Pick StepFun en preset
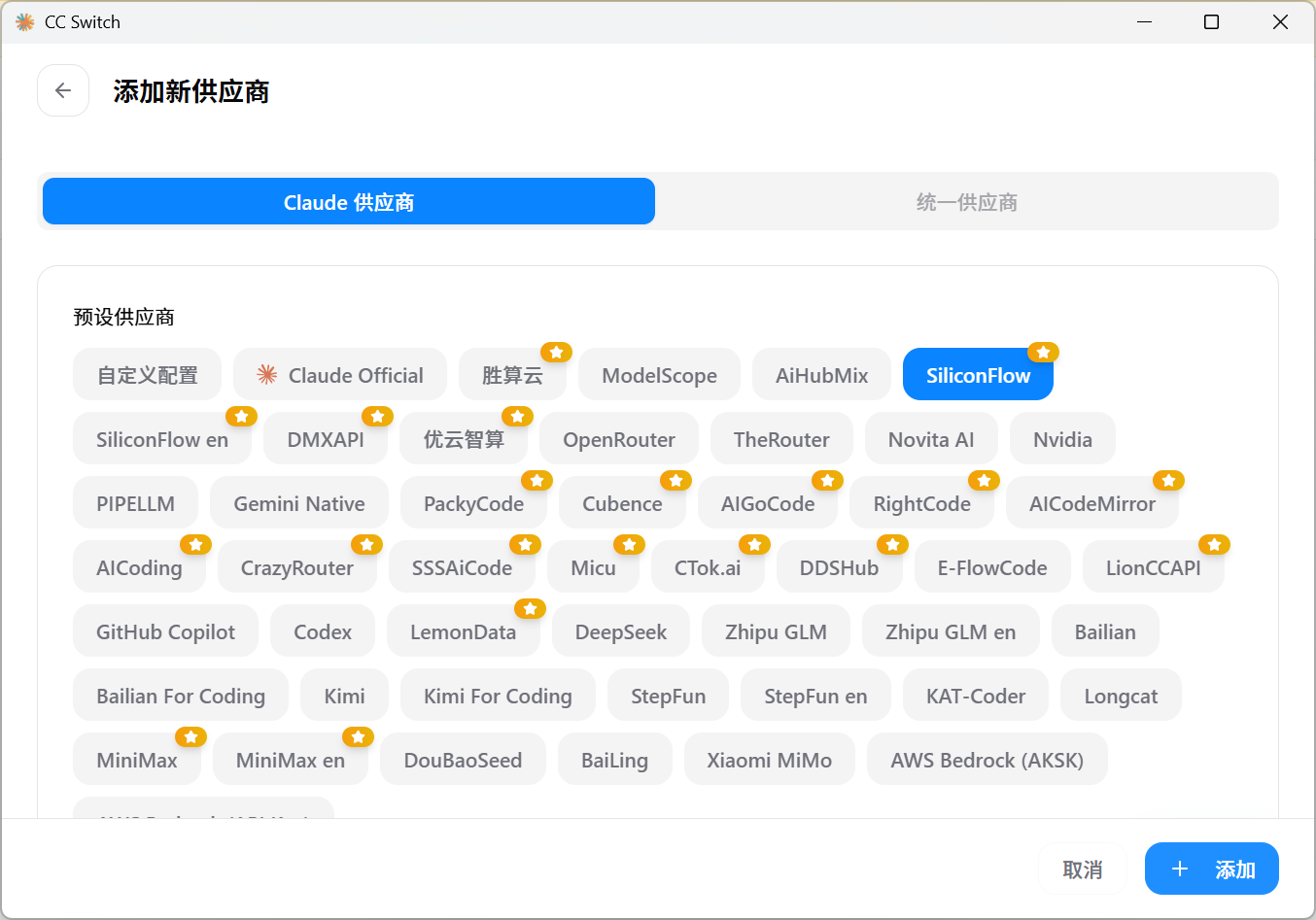 click(815, 695)
